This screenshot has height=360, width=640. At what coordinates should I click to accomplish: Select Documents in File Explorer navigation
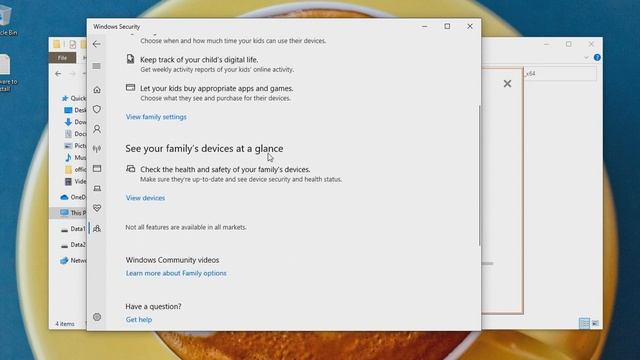(76, 134)
